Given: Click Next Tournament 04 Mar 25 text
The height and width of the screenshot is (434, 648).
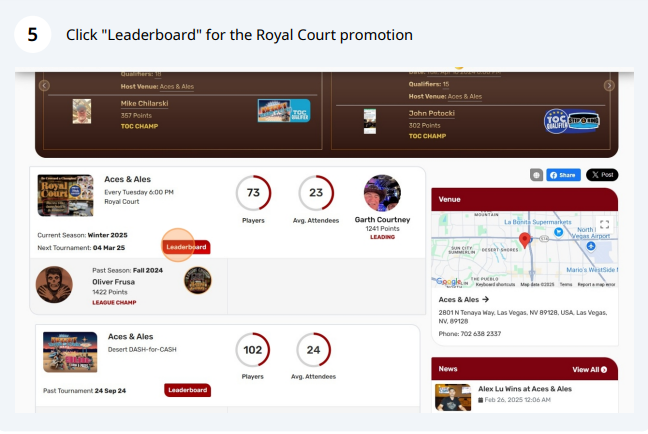Looking at the screenshot, I should click(x=81, y=248).
